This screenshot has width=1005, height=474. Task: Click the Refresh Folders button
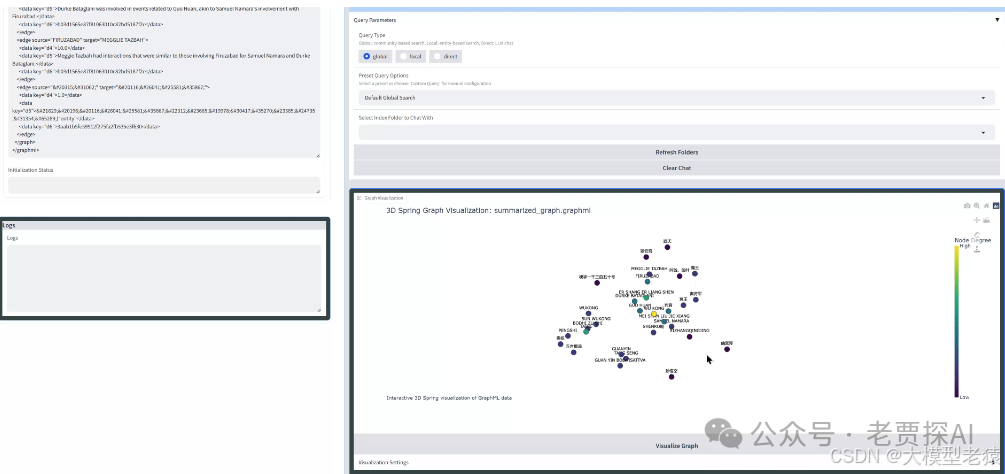pos(676,152)
